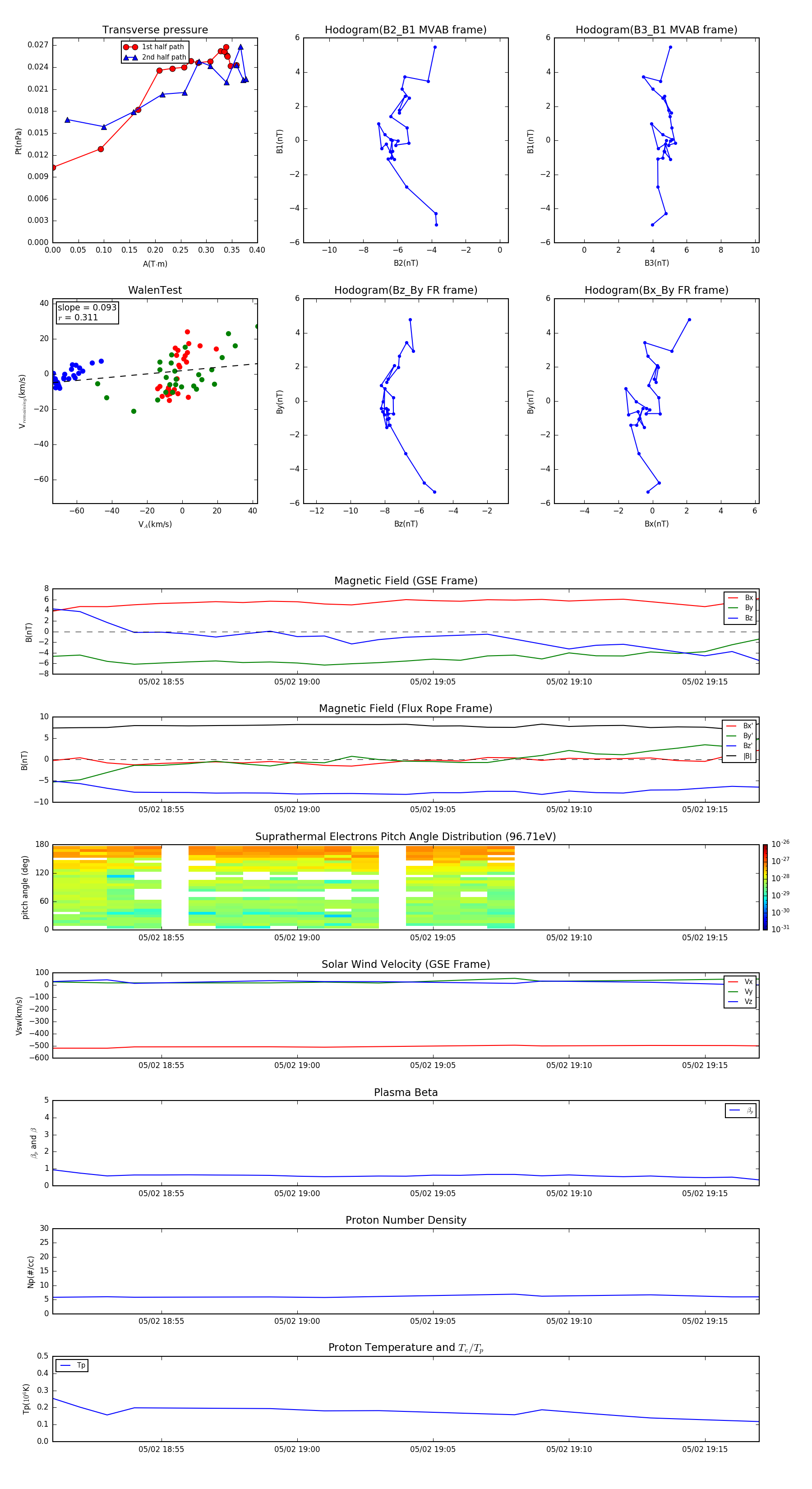Click the "Hodogram(B3_B1 MVAB frame)" title
The width and height of the screenshot is (812, 1489).
(656, 30)
